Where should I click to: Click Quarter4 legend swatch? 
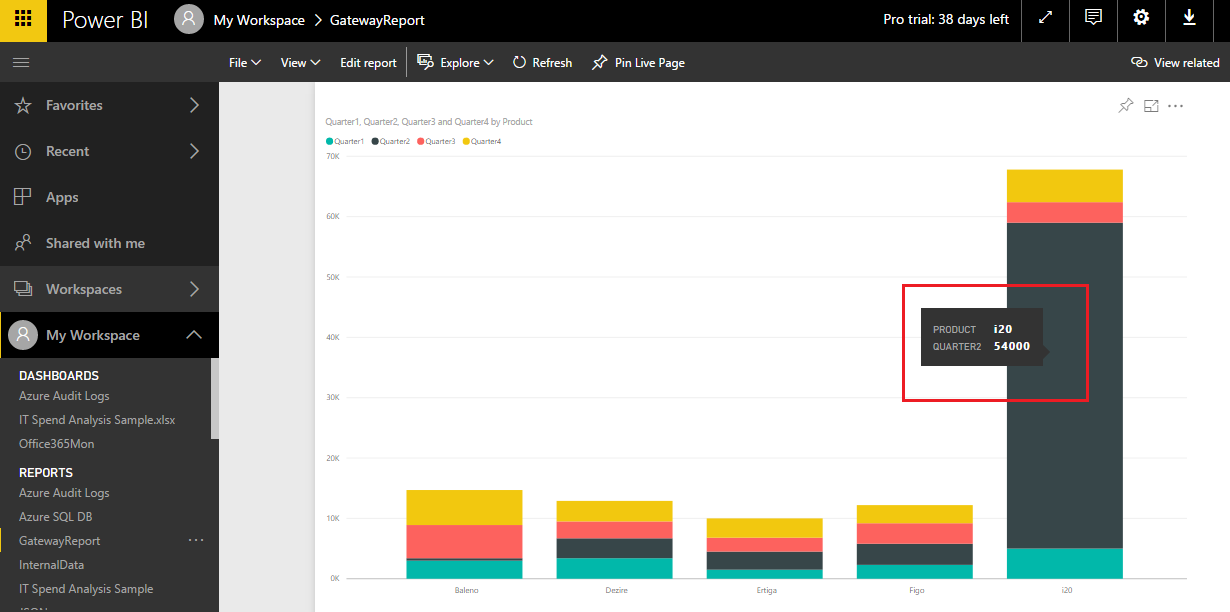467,141
